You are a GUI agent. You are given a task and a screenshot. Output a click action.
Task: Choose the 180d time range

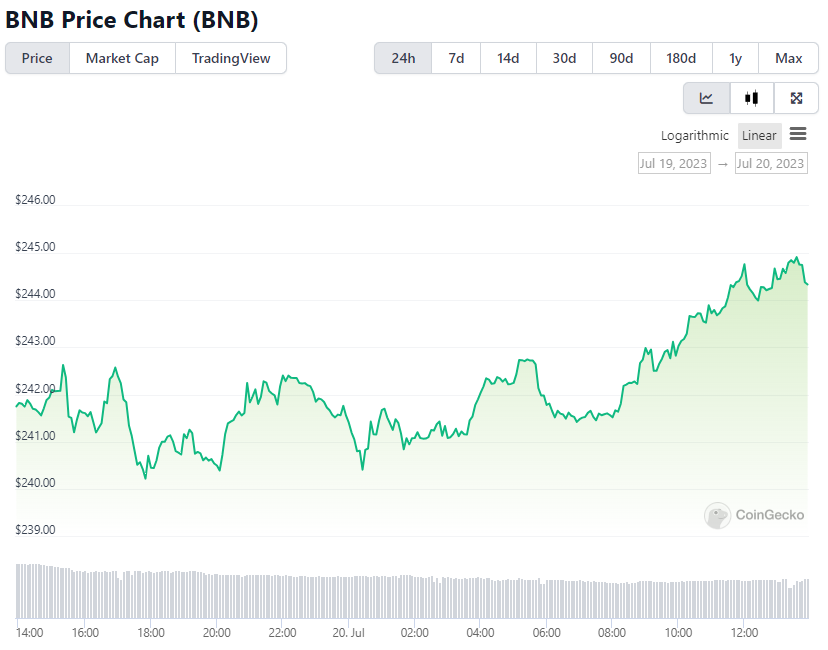pyautogui.click(x=681, y=58)
